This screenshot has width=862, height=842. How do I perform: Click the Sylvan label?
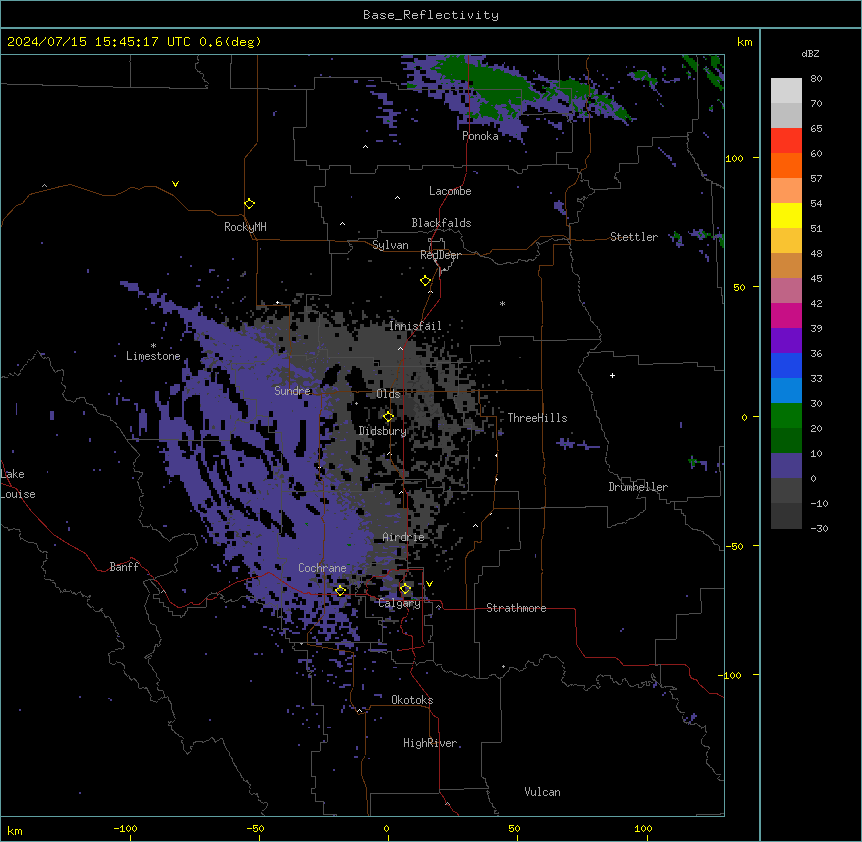[390, 245]
